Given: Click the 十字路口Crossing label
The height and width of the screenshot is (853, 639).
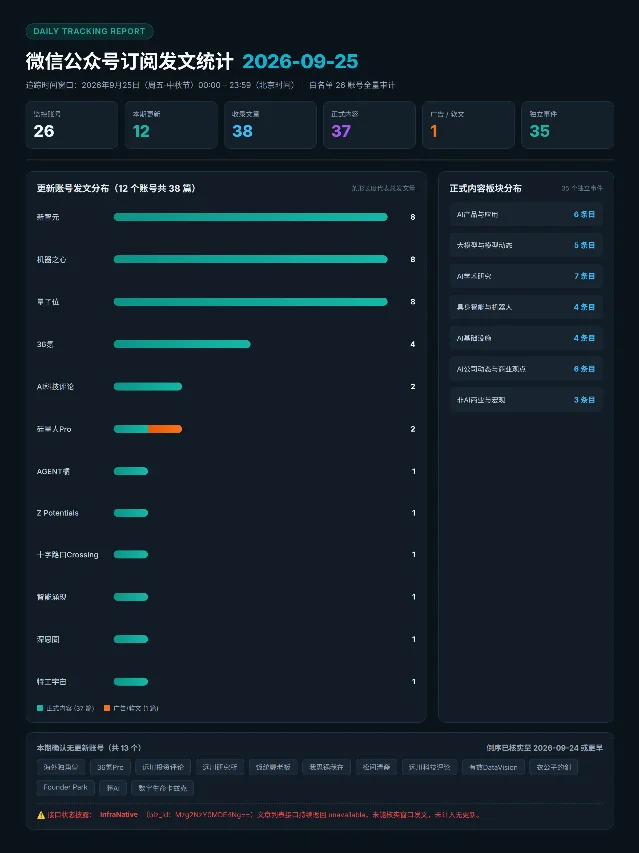Looking at the screenshot, I should [67, 555].
